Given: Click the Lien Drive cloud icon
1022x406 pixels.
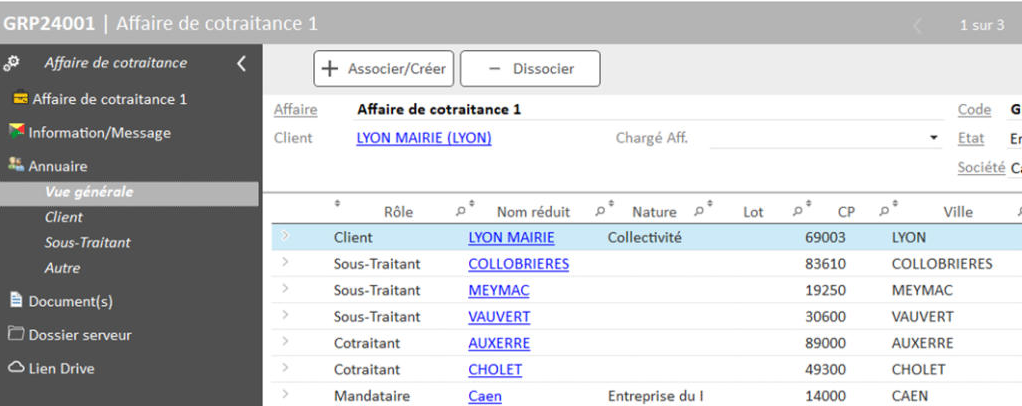Looking at the screenshot, I should (x=16, y=368).
